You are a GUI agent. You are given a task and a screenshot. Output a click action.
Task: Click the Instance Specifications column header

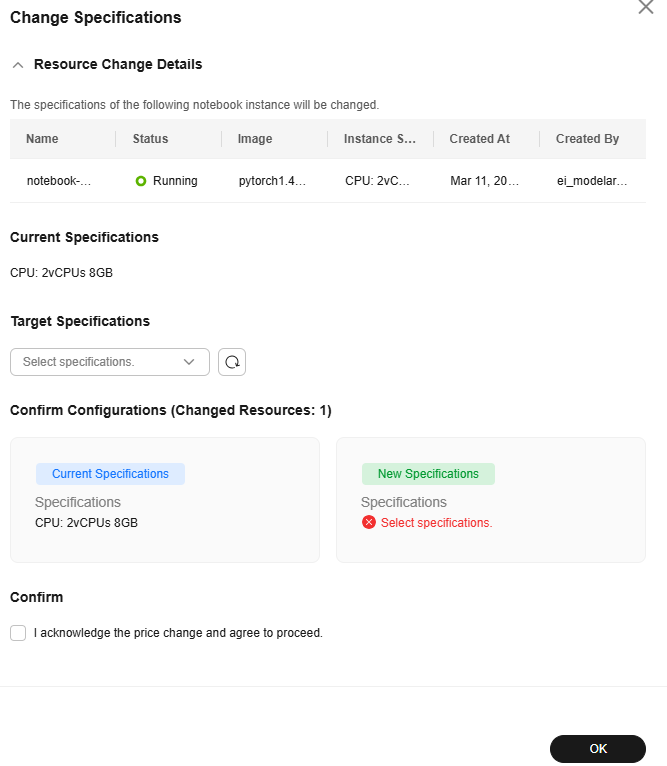click(x=380, y=139)
